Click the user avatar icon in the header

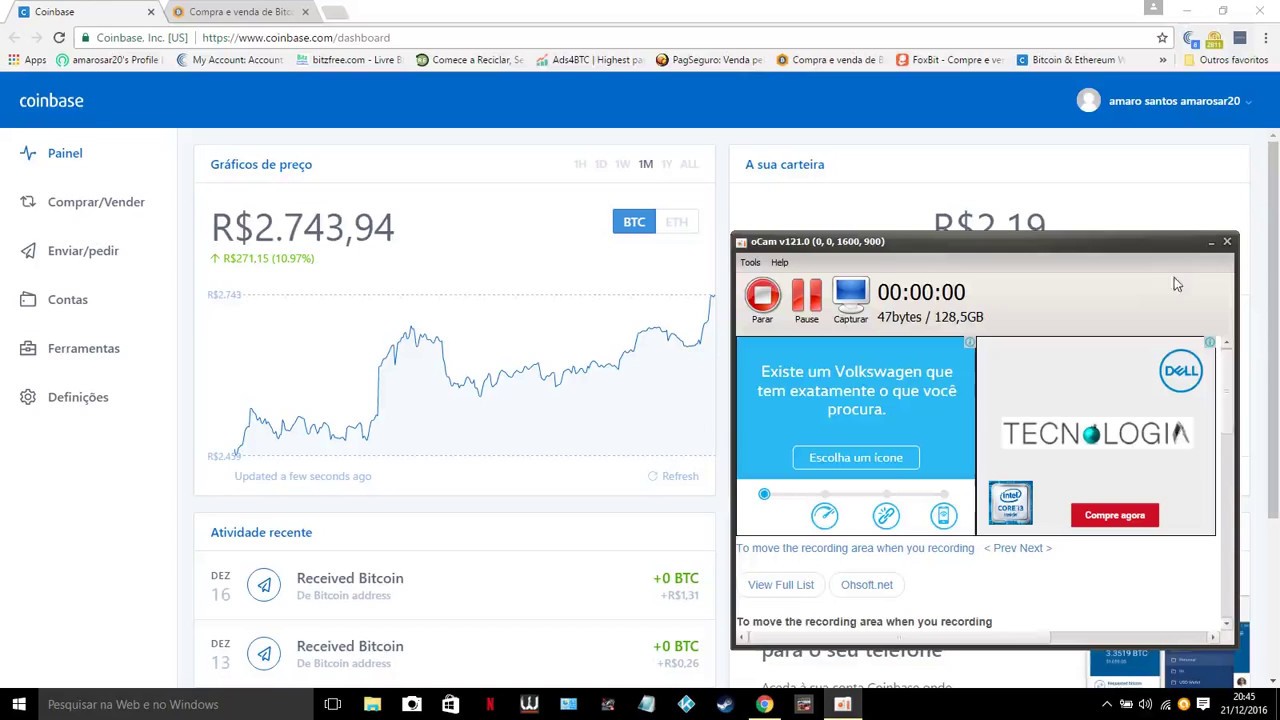(1088, 100)
